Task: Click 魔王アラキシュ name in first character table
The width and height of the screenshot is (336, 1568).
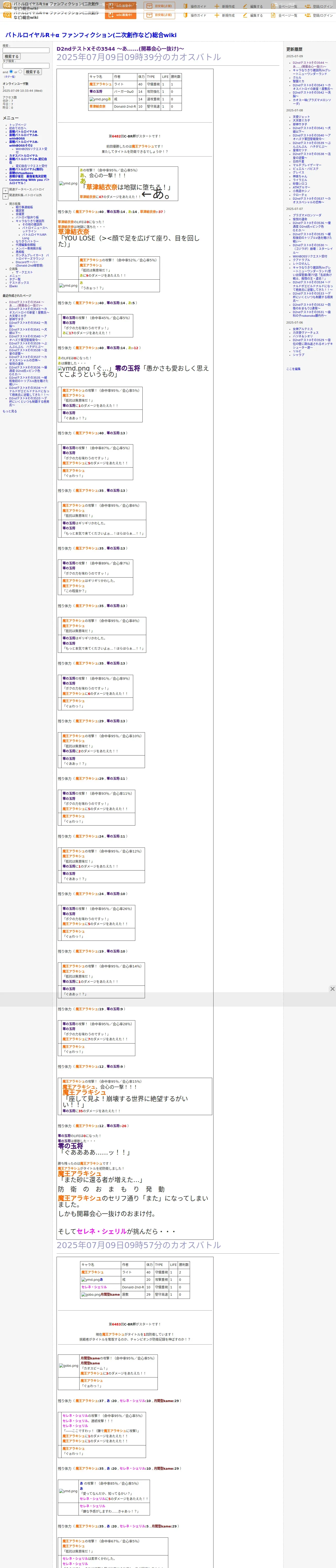Action: click(101, 85)
